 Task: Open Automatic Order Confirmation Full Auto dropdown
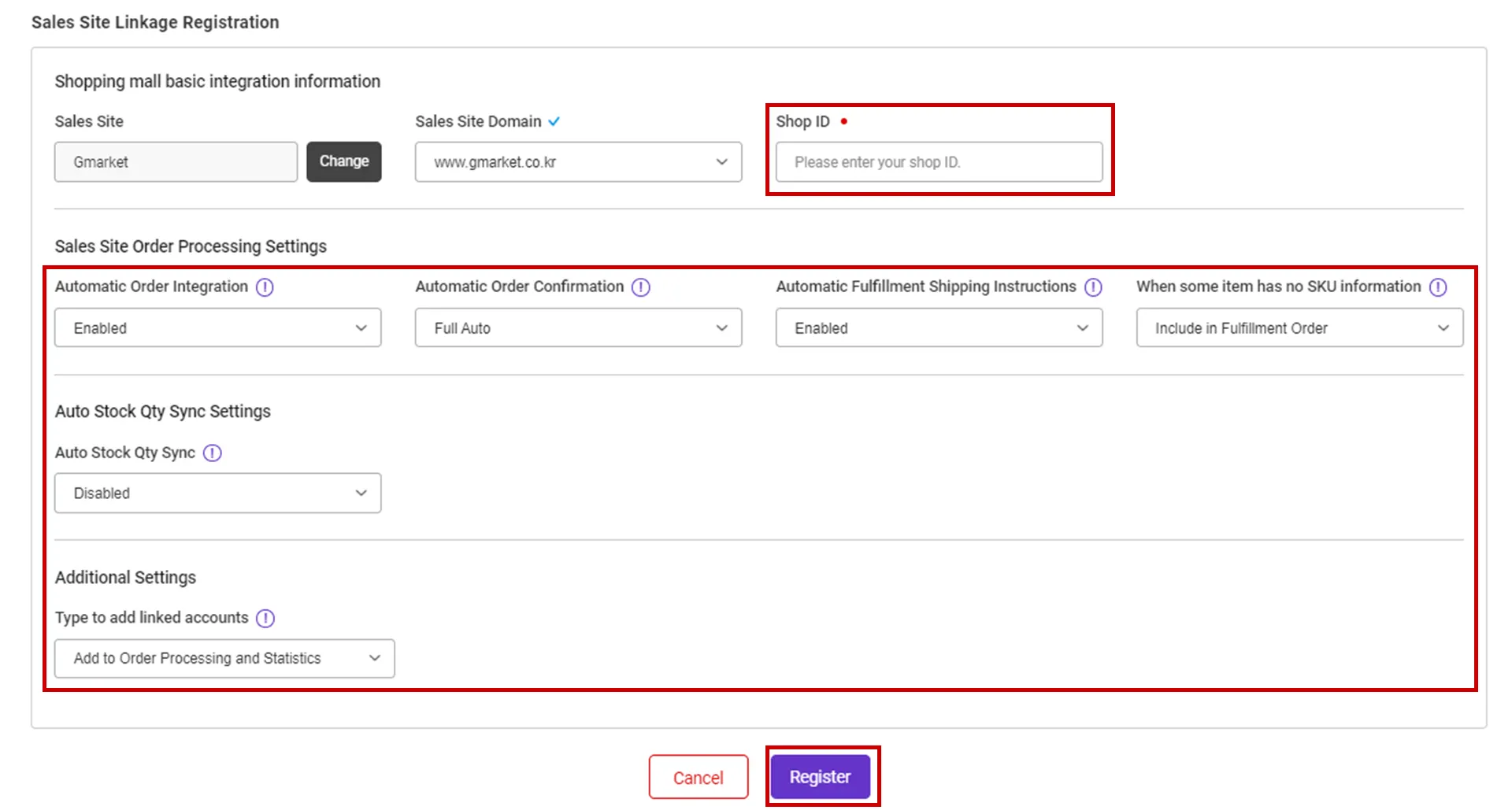coord(578,328)
